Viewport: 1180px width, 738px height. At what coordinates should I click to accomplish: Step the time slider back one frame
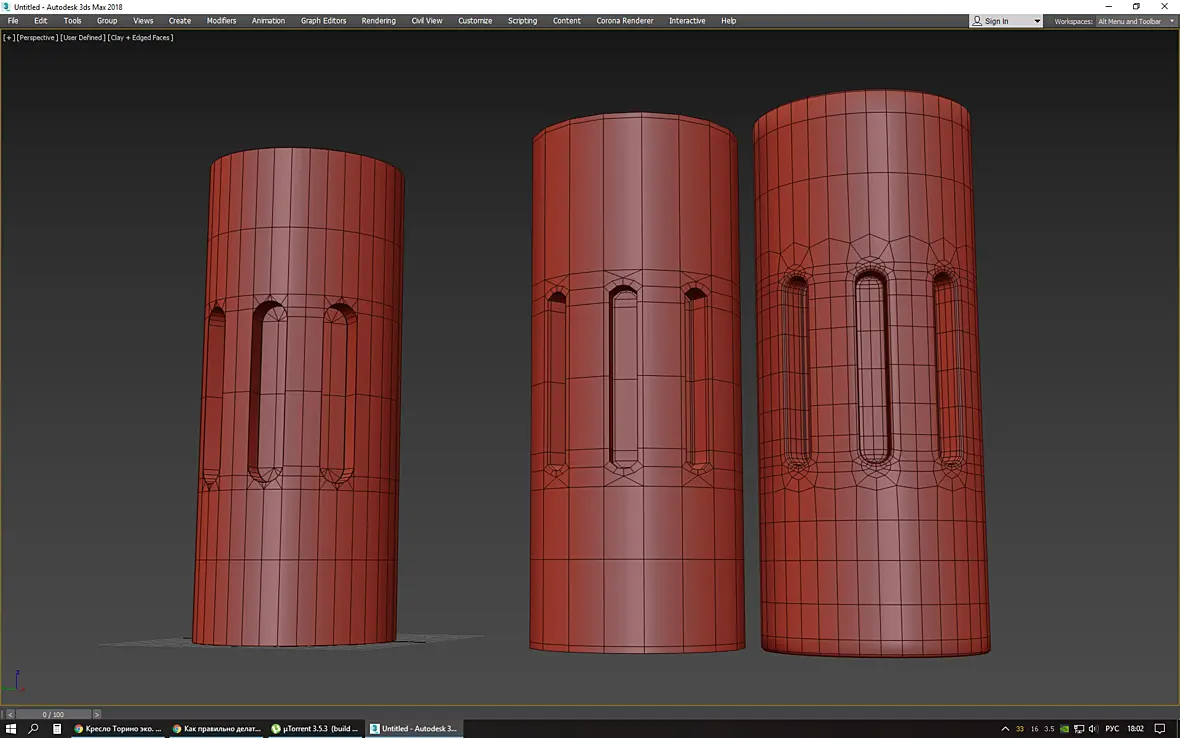[x=10, y=714]
